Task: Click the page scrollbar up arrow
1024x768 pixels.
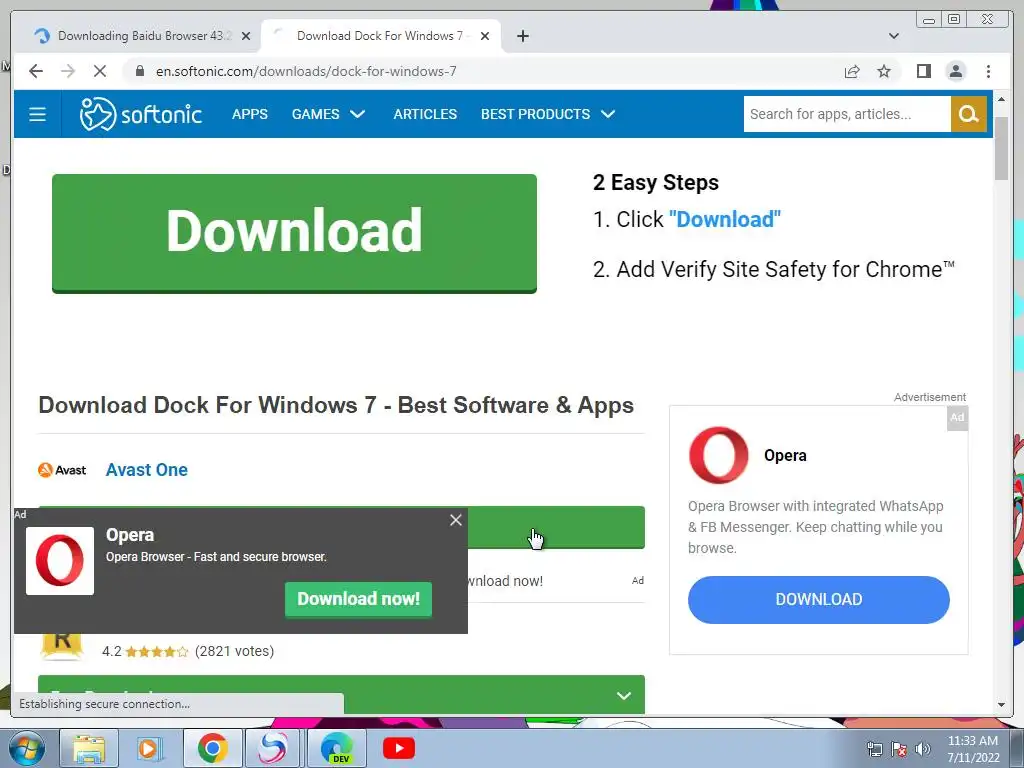Action: pyautogui.click(x=1001, y=99)
